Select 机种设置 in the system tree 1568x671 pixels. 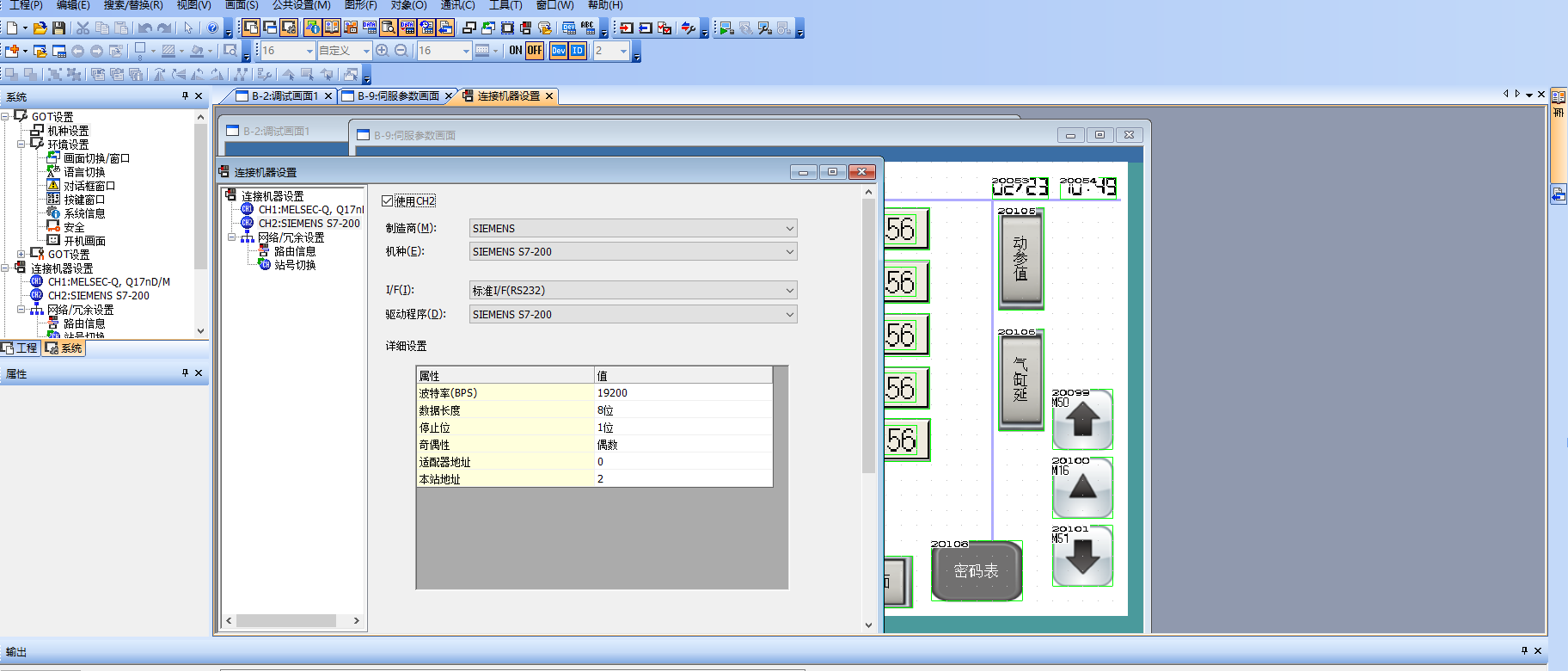[x=68, y=130]
